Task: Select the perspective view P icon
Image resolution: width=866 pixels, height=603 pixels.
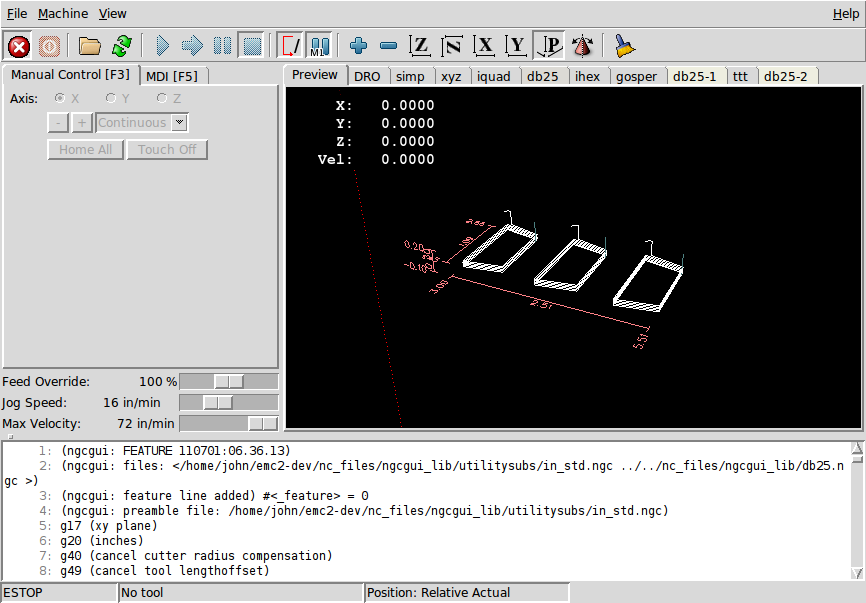Action: pyautogui.click(x=548, y=45)
